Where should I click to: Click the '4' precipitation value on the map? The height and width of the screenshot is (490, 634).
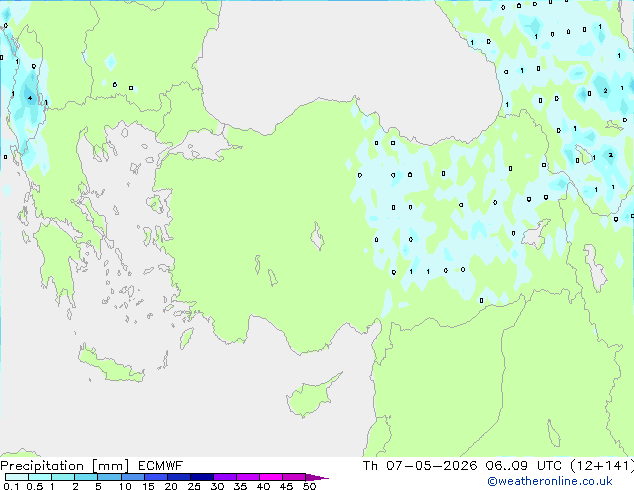coord(30,98)
